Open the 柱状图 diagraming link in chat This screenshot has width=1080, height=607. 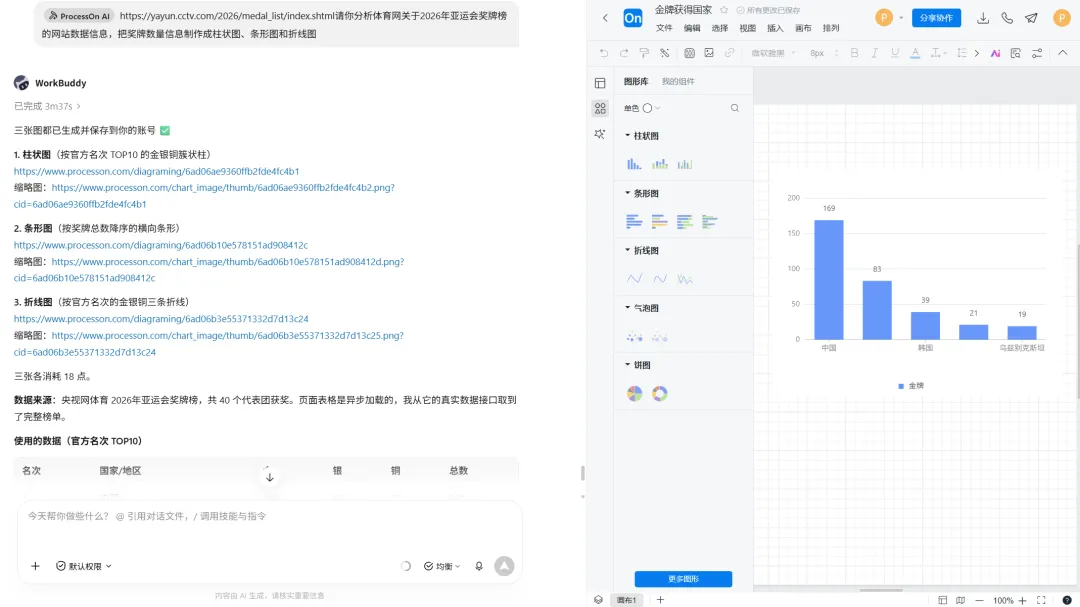coord(156,171)
